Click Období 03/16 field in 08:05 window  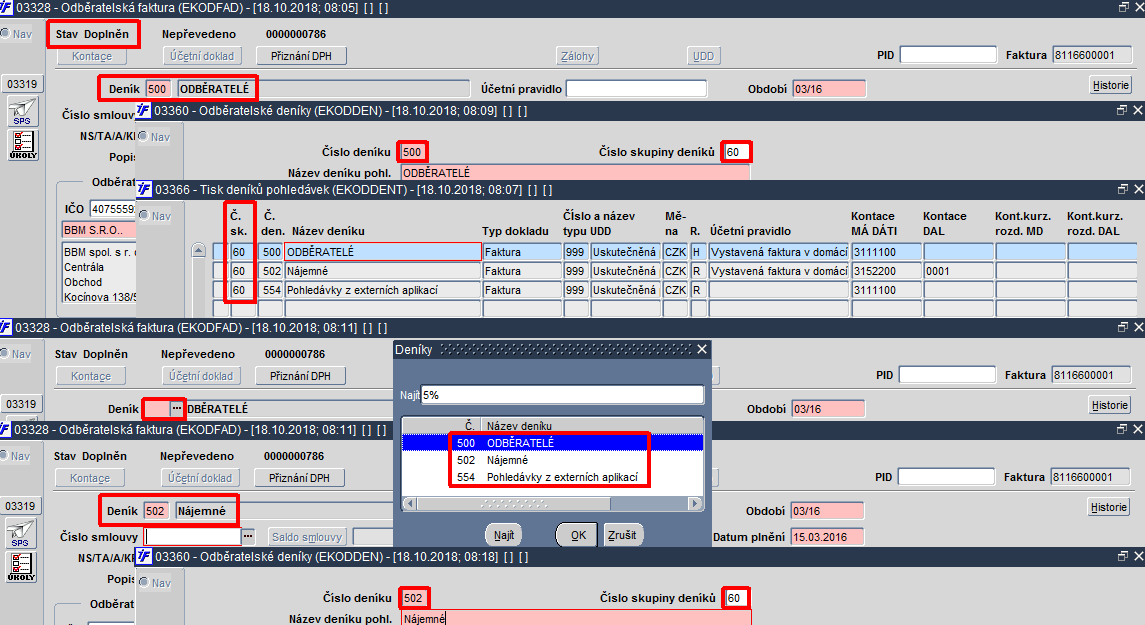point(829,88)
